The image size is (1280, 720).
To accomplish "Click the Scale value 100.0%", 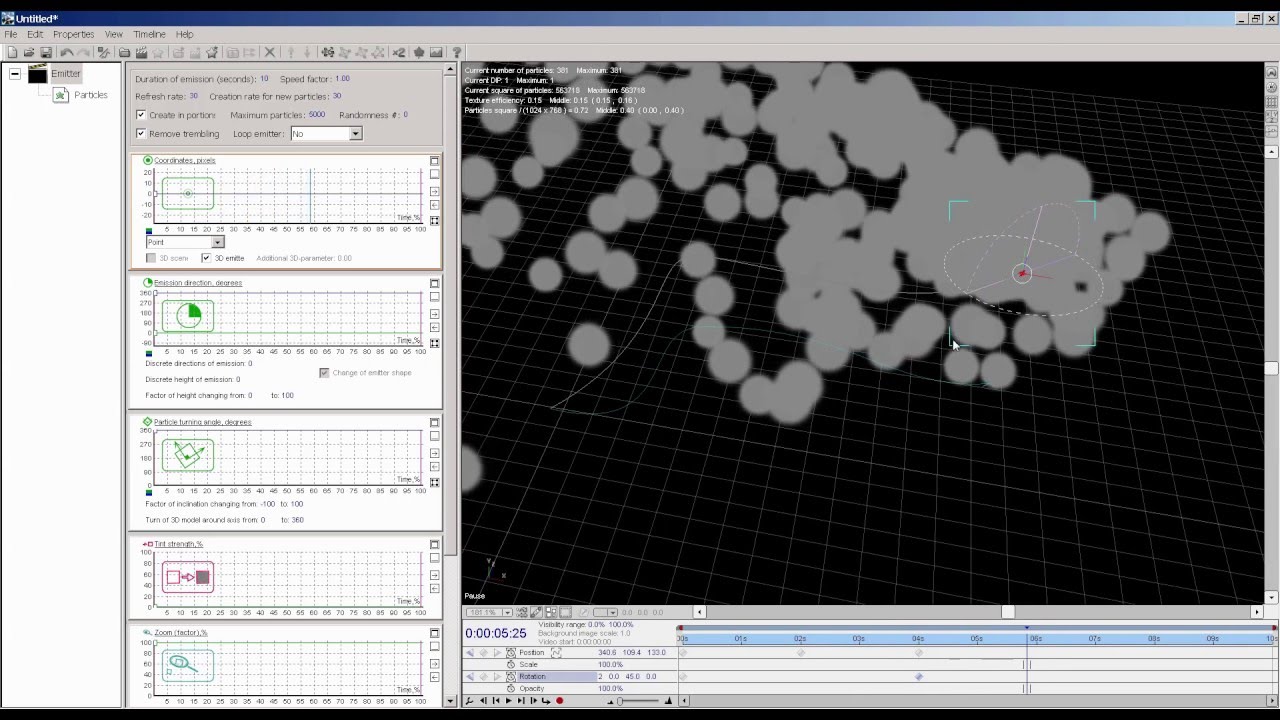I will tap(611, 665).
